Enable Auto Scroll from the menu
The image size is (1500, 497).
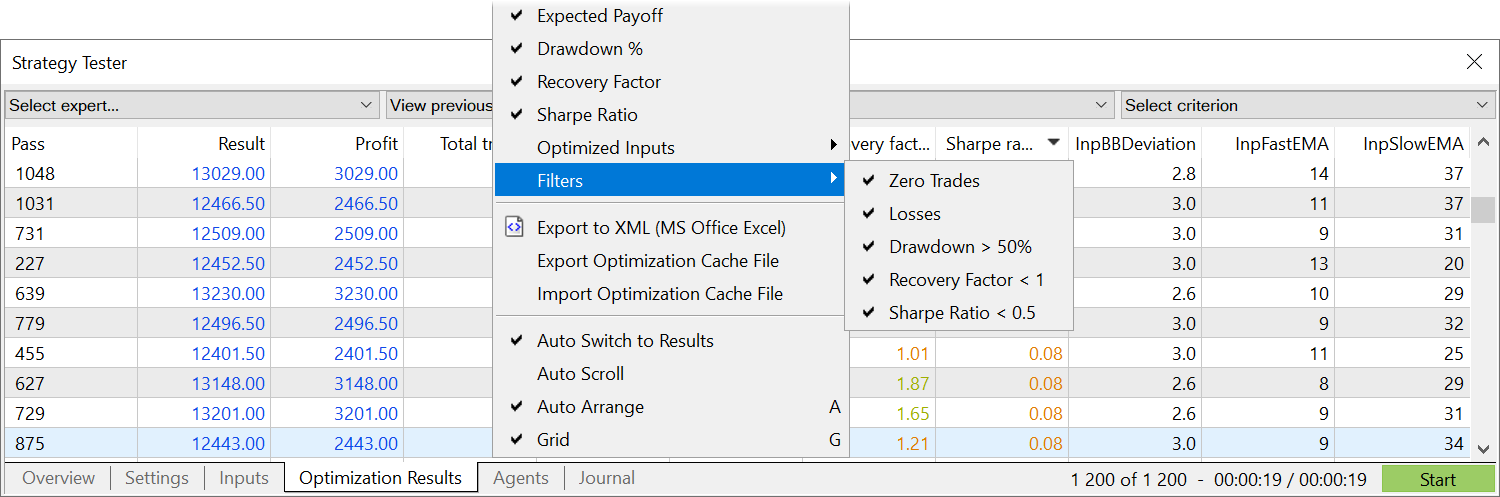tap(580, 374)
